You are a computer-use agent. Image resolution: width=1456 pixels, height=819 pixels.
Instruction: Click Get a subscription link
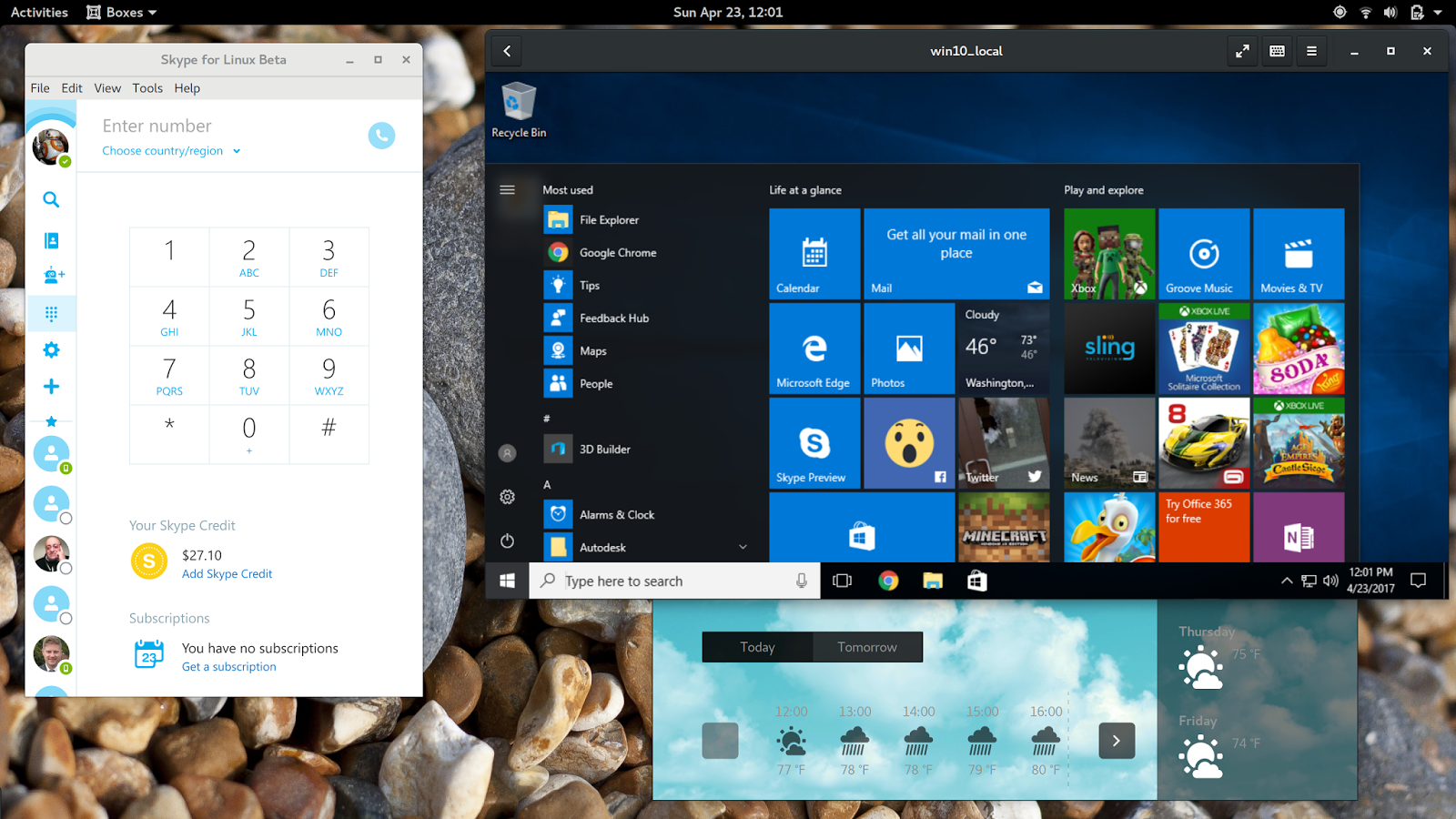(x=229, y=667)
